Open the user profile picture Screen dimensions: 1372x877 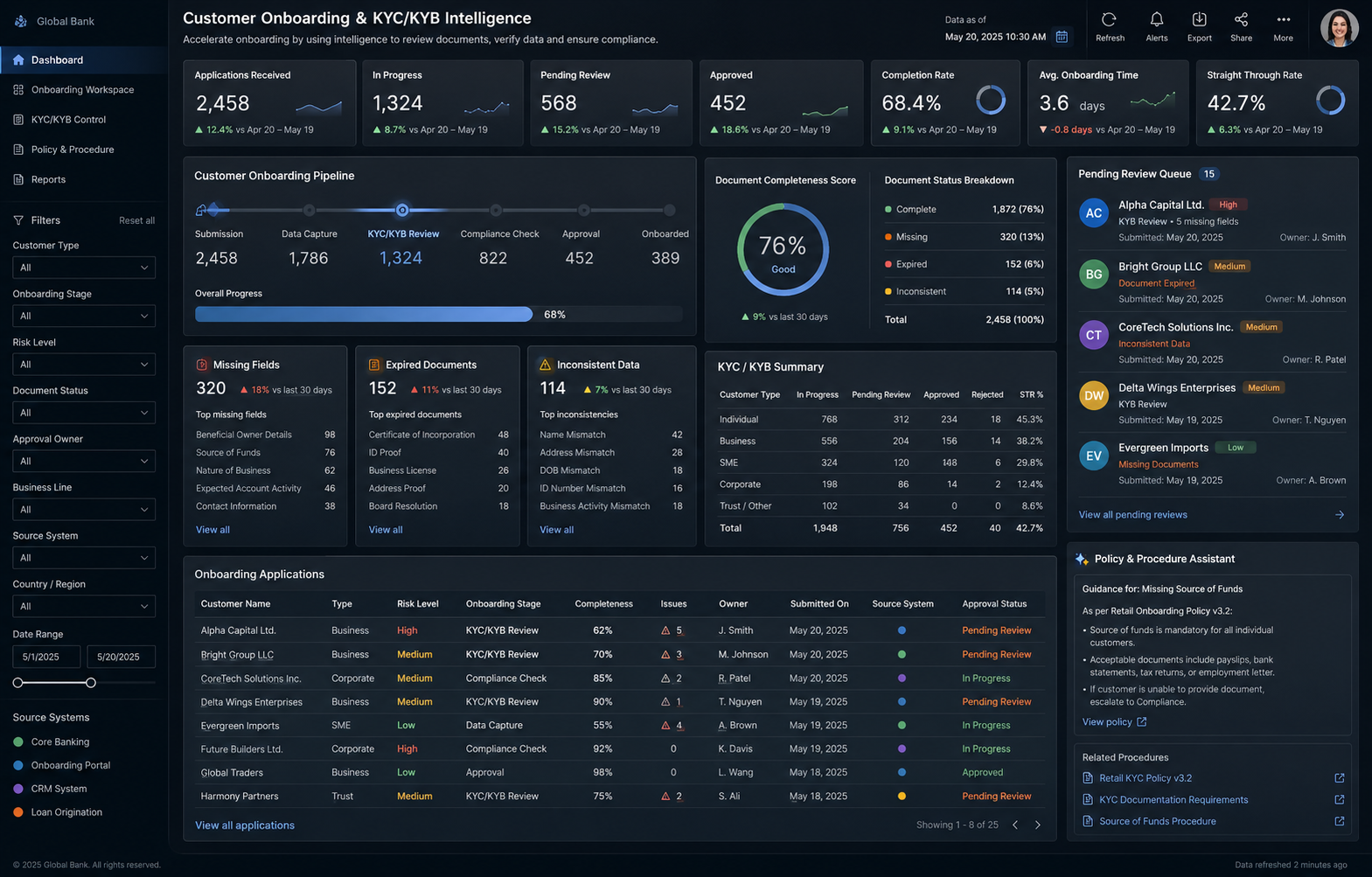point(1339,28)
